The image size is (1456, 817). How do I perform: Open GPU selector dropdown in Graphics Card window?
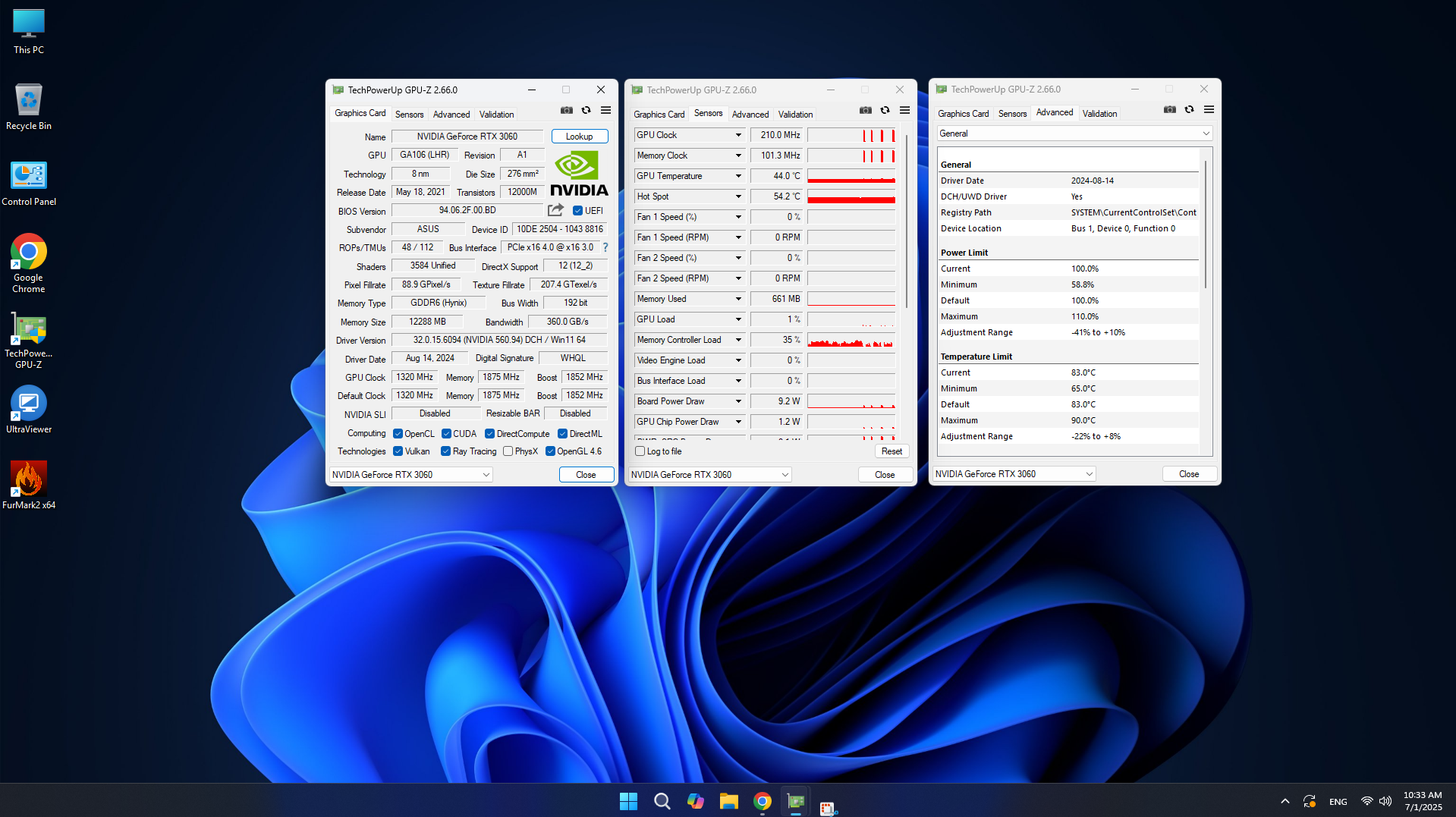click(411, 475)
